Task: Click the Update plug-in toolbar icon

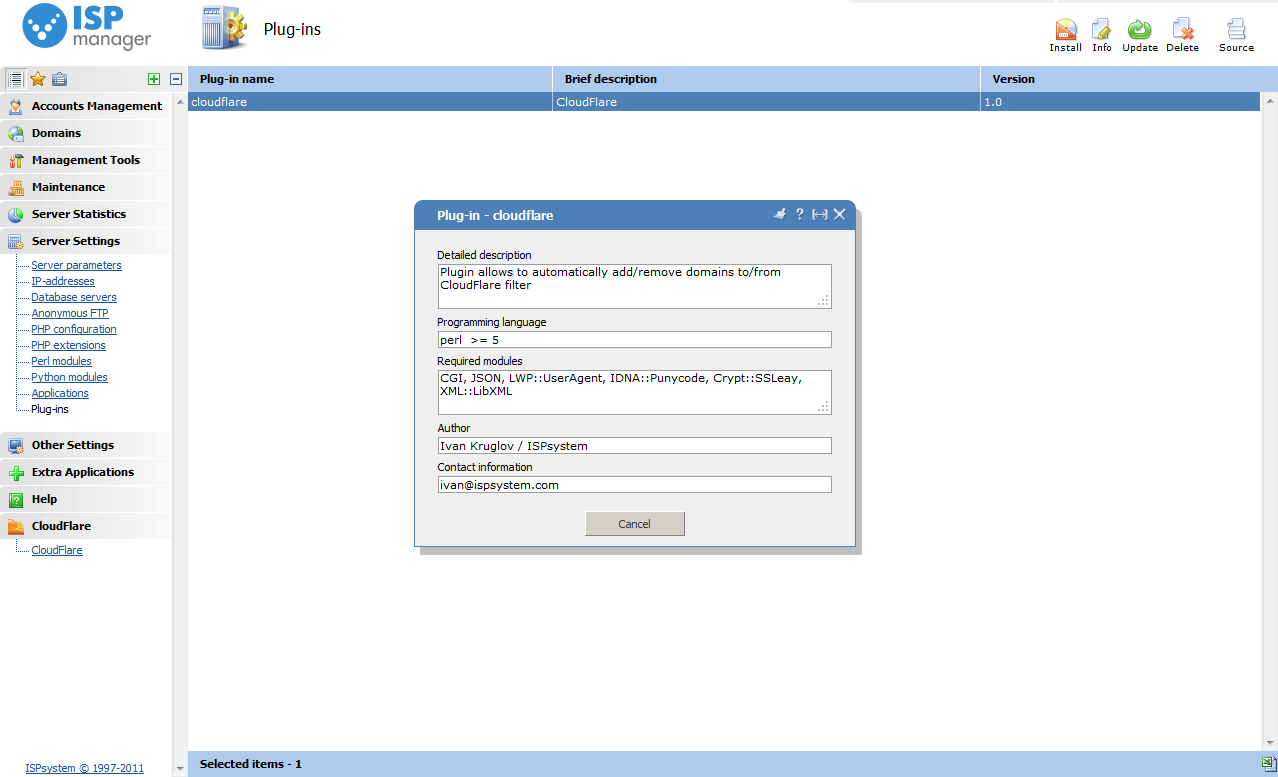Action: 1139,35
